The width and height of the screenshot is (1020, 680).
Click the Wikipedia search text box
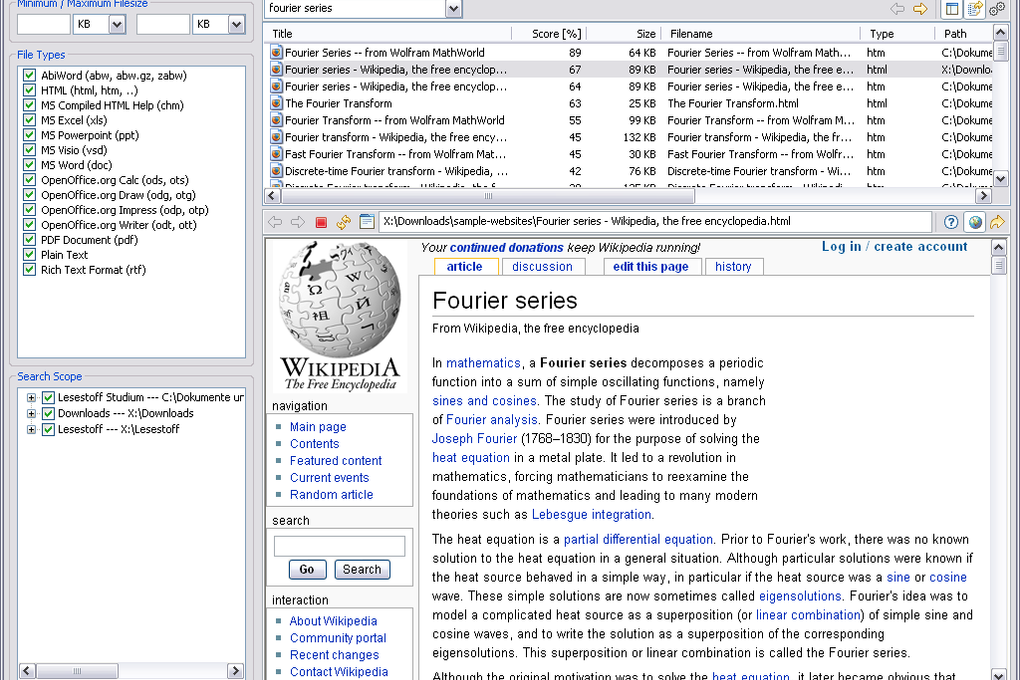(x=340, y=546)
